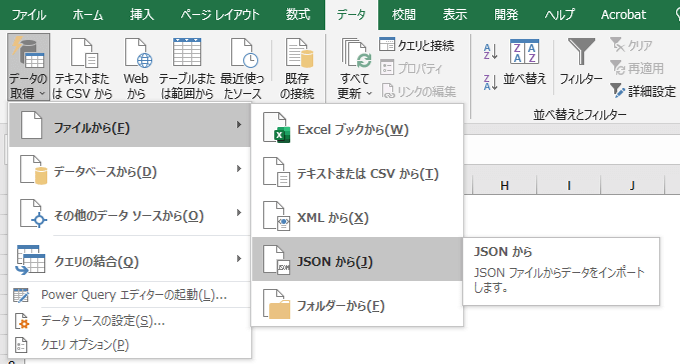Click the データ ソースの設定 gear icon
The width and height of the screenshot is (680, 364).
coord(21,321)
